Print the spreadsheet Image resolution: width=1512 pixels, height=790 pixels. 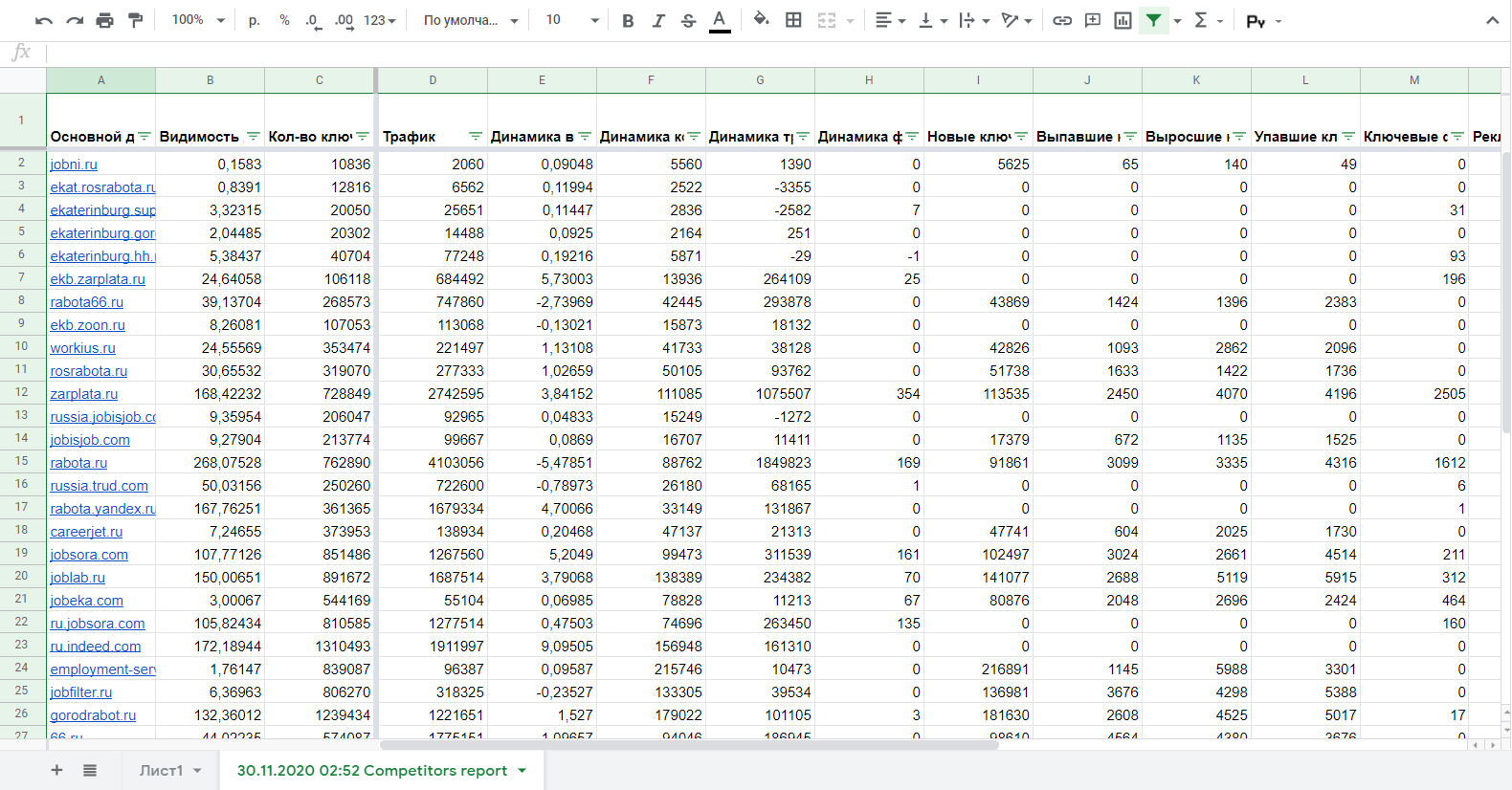105,20
